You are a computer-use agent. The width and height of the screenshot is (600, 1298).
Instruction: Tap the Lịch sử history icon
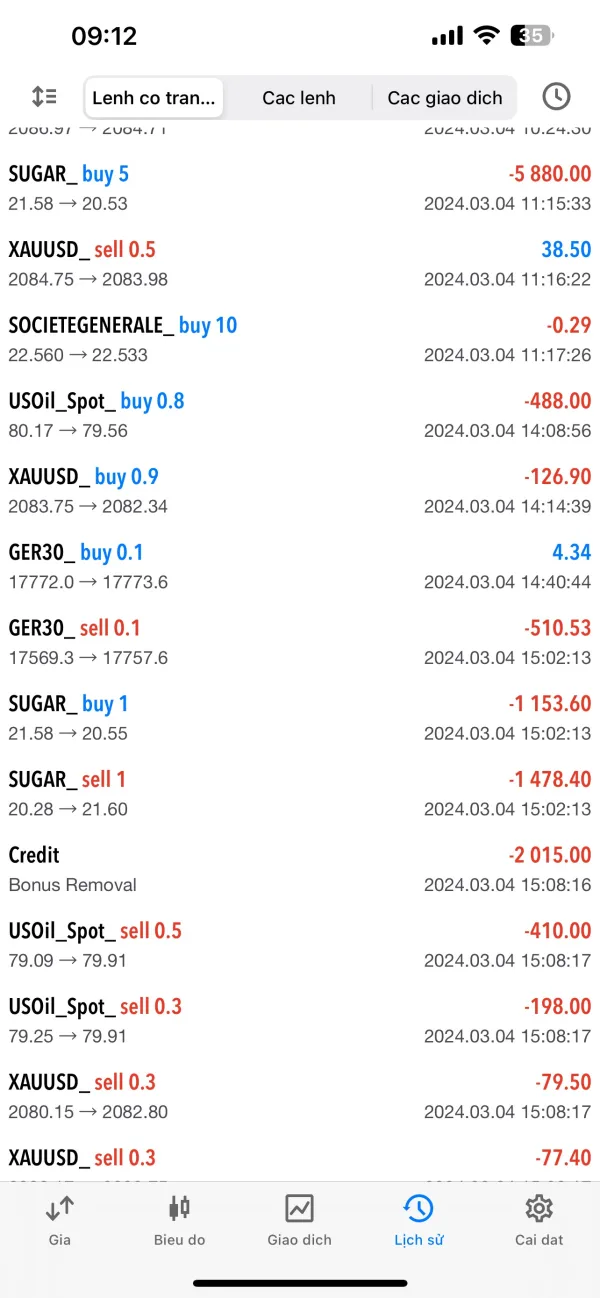(x=418, y=1209)
